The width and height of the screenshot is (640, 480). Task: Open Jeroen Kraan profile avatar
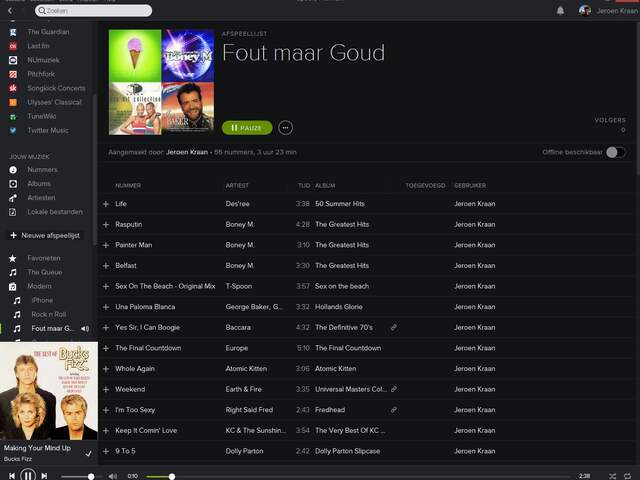(584, 11)
